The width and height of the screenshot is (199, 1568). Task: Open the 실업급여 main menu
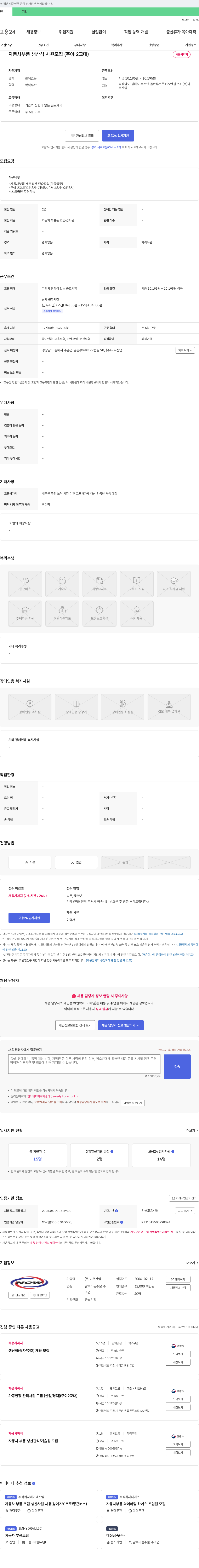click(99, 32)
